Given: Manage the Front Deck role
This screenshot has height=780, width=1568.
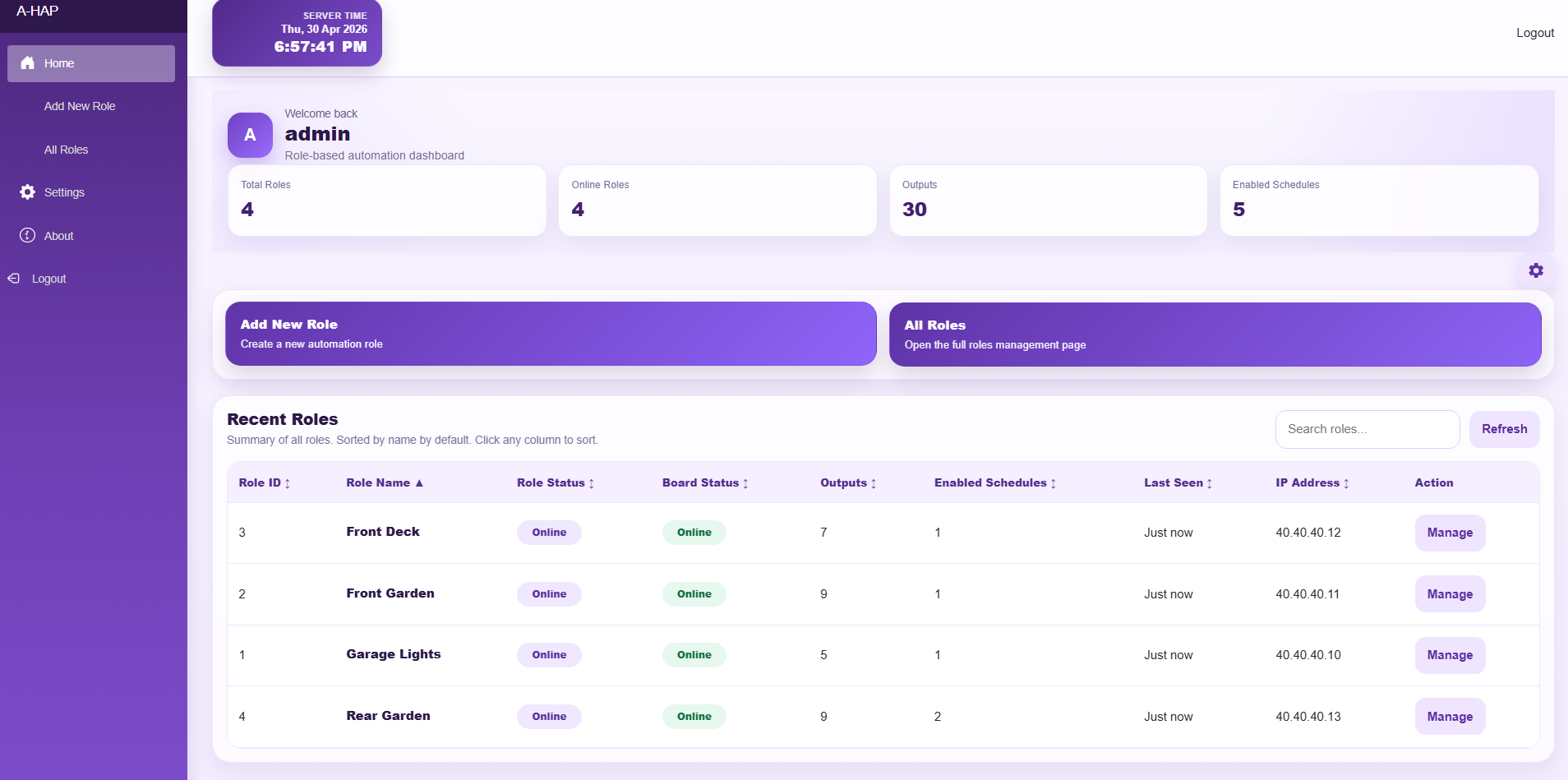Looking at the screenshot, I should [x=1450, y=533].
